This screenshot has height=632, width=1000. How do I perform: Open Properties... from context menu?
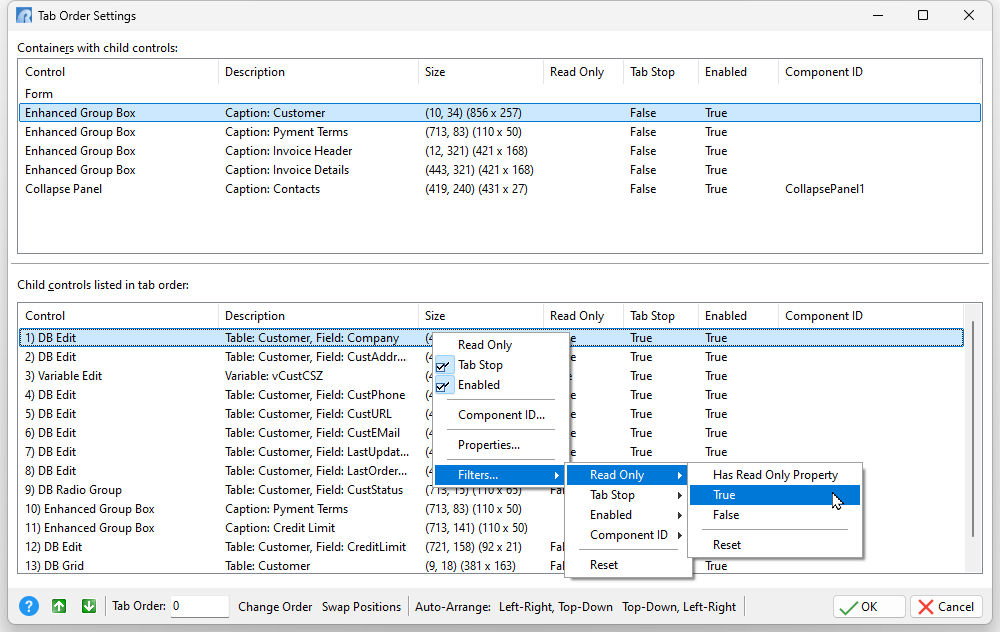tap(501, 445)
